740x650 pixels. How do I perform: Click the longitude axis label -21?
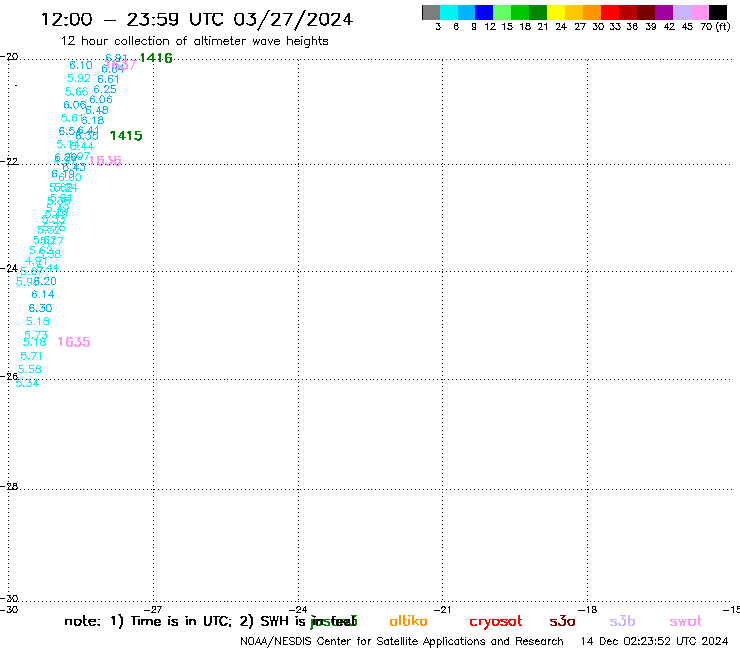[442, 609]
